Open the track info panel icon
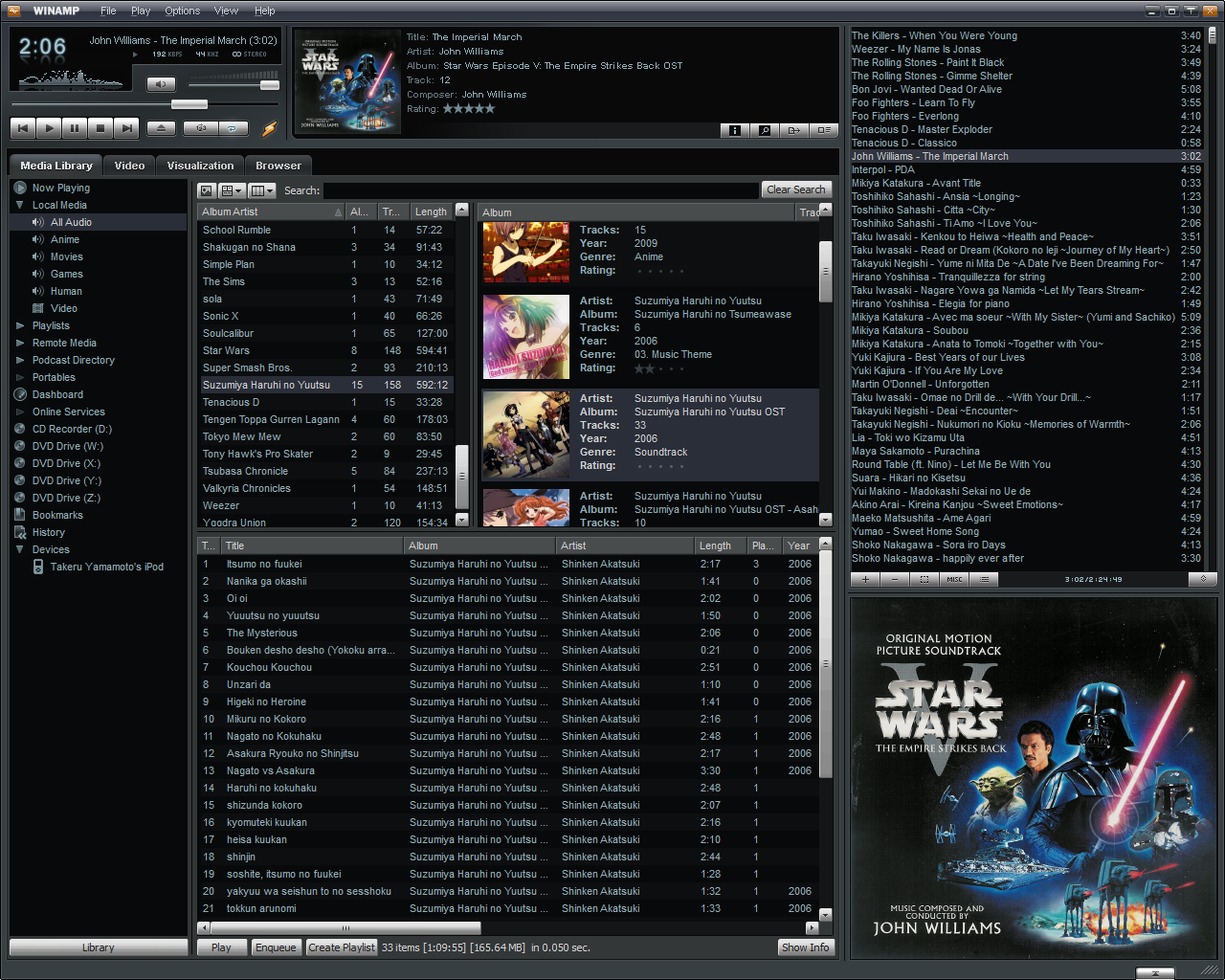The width and height of the screenshot is (1225, 980). [x=734, y=129]
